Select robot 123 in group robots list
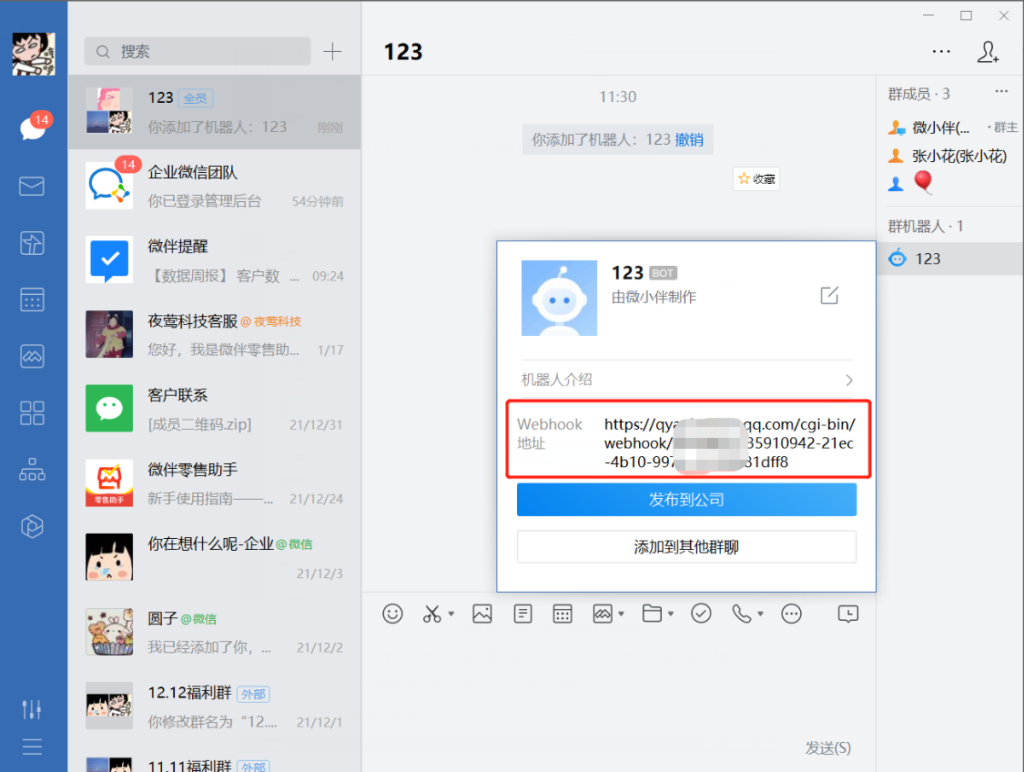The image size is (1024, 772). [x=950, y=259]
